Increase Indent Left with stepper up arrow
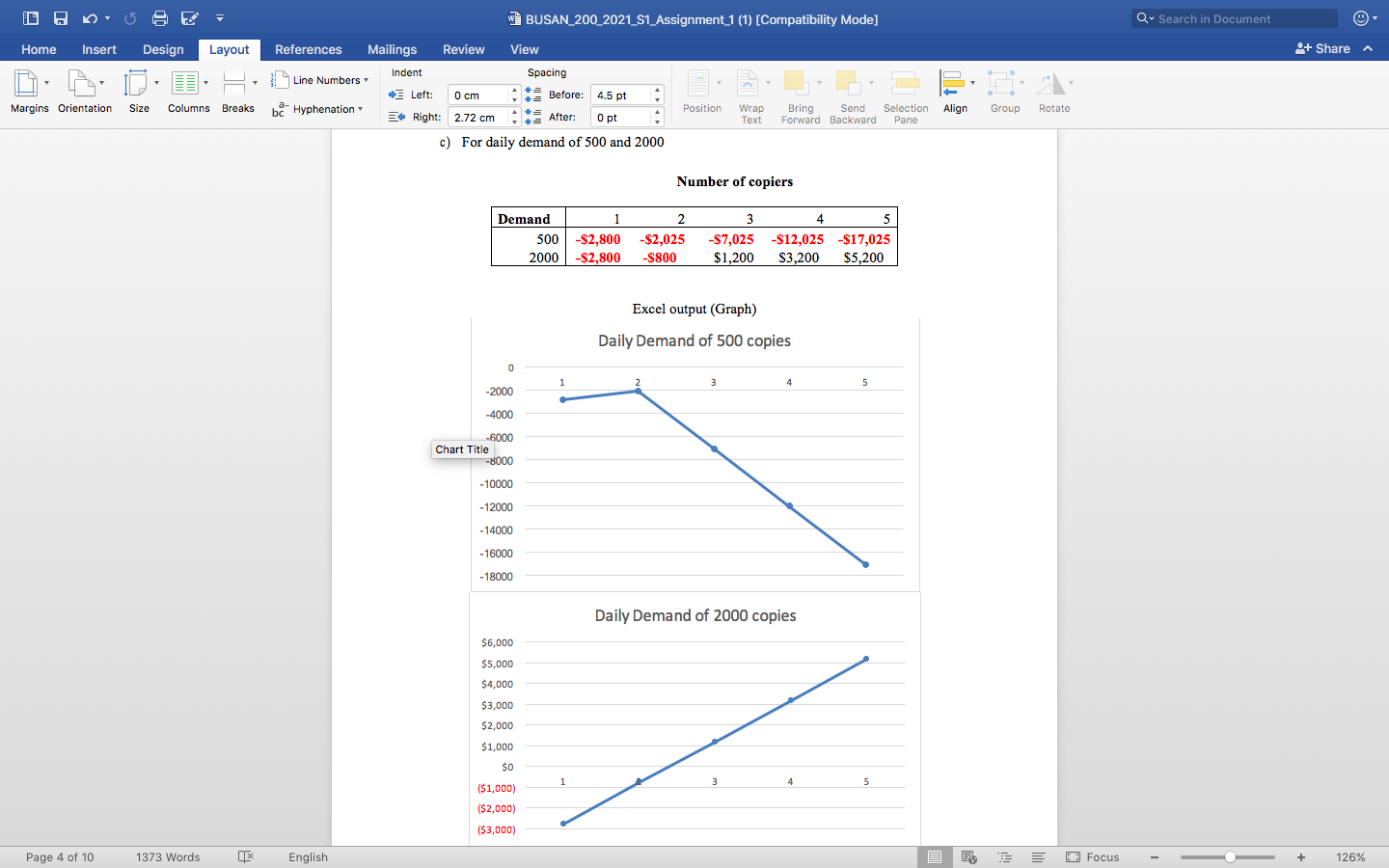 (x=514, y=90)
